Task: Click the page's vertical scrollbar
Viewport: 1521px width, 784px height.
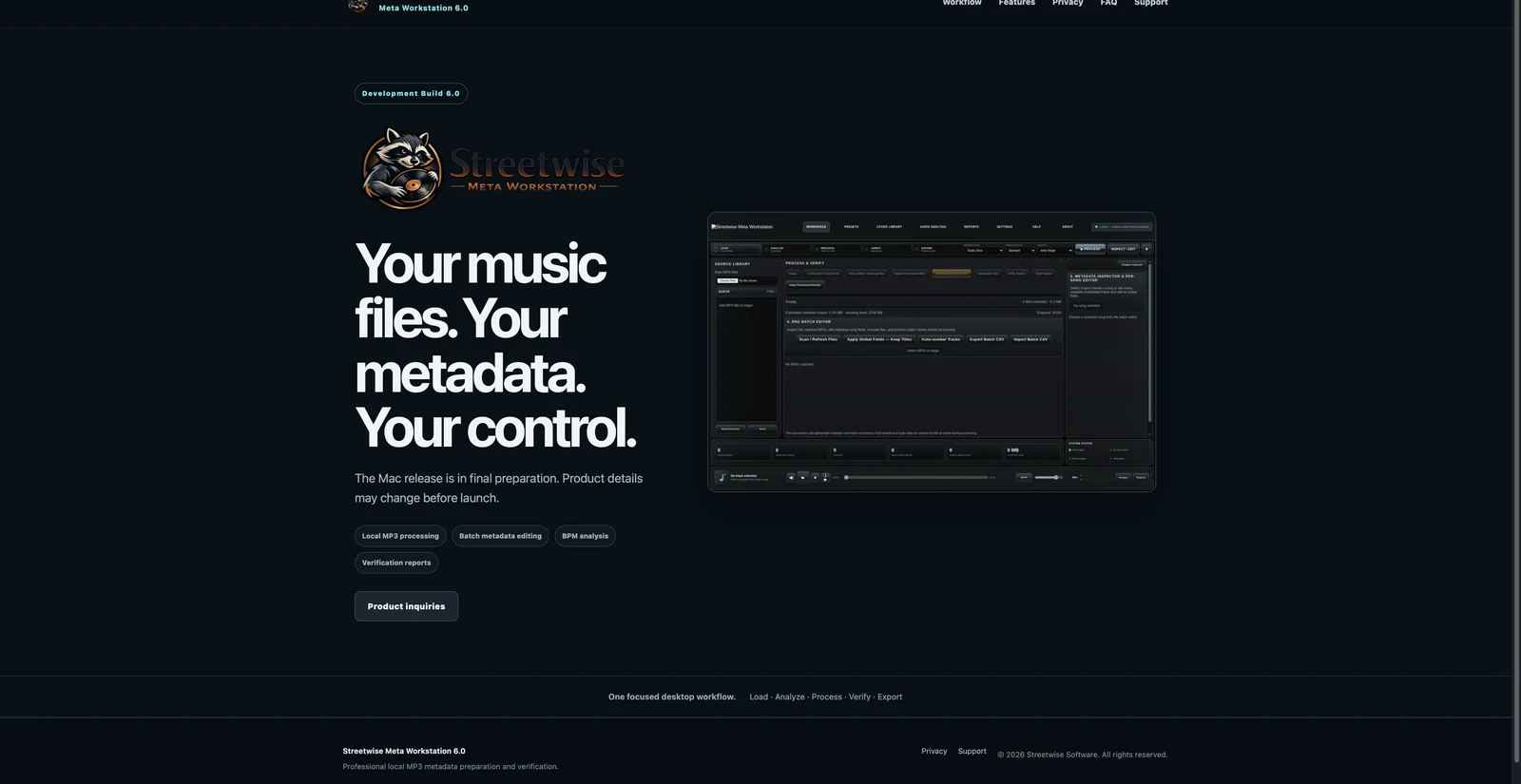Action: point(1516,380)
